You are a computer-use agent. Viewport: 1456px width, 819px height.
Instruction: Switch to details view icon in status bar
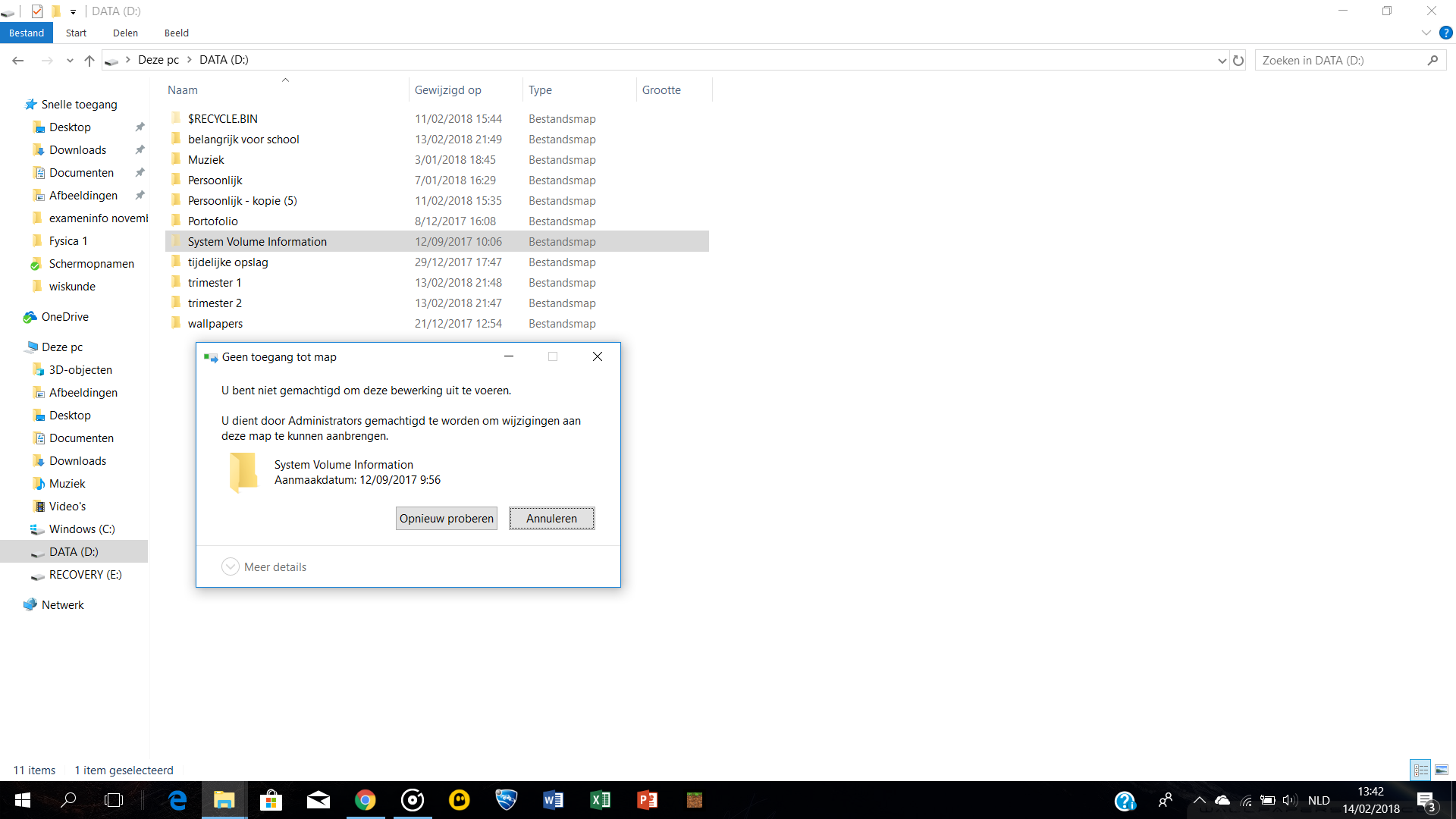[1420, 770]
